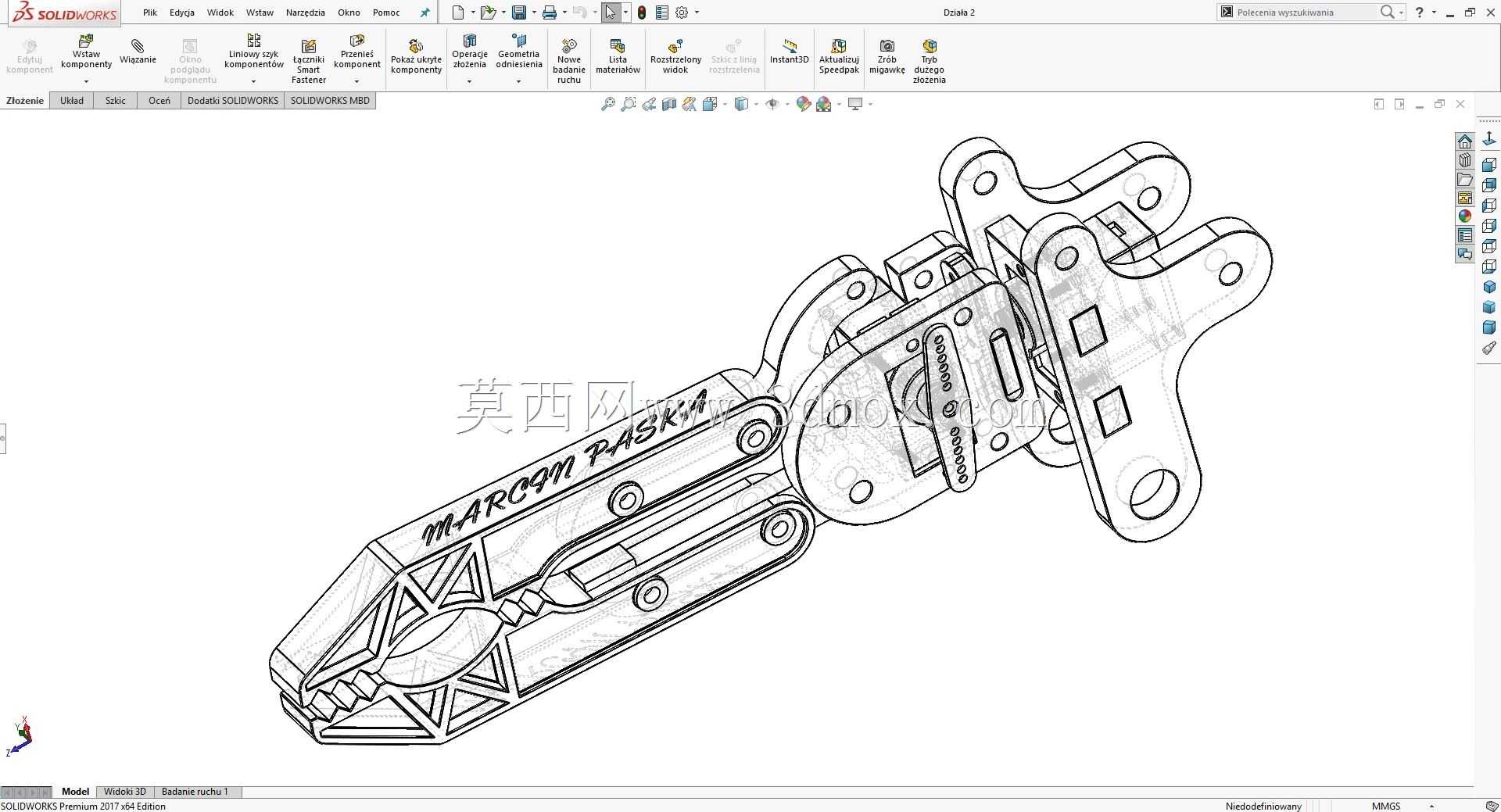Open the SOLIDWORKS MBD tab
This screenshot has width=1501, height=812.
click(330, 101)
